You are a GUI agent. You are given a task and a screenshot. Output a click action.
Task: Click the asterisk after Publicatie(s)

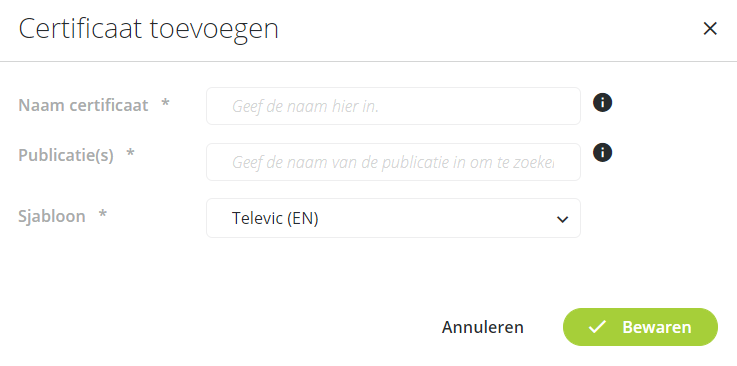[130, 153]
